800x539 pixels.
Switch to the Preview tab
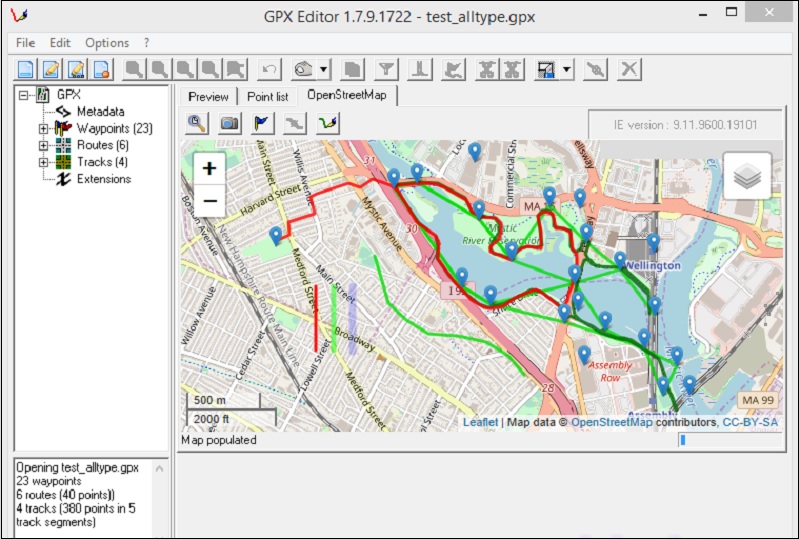click(x=208, y=96)
